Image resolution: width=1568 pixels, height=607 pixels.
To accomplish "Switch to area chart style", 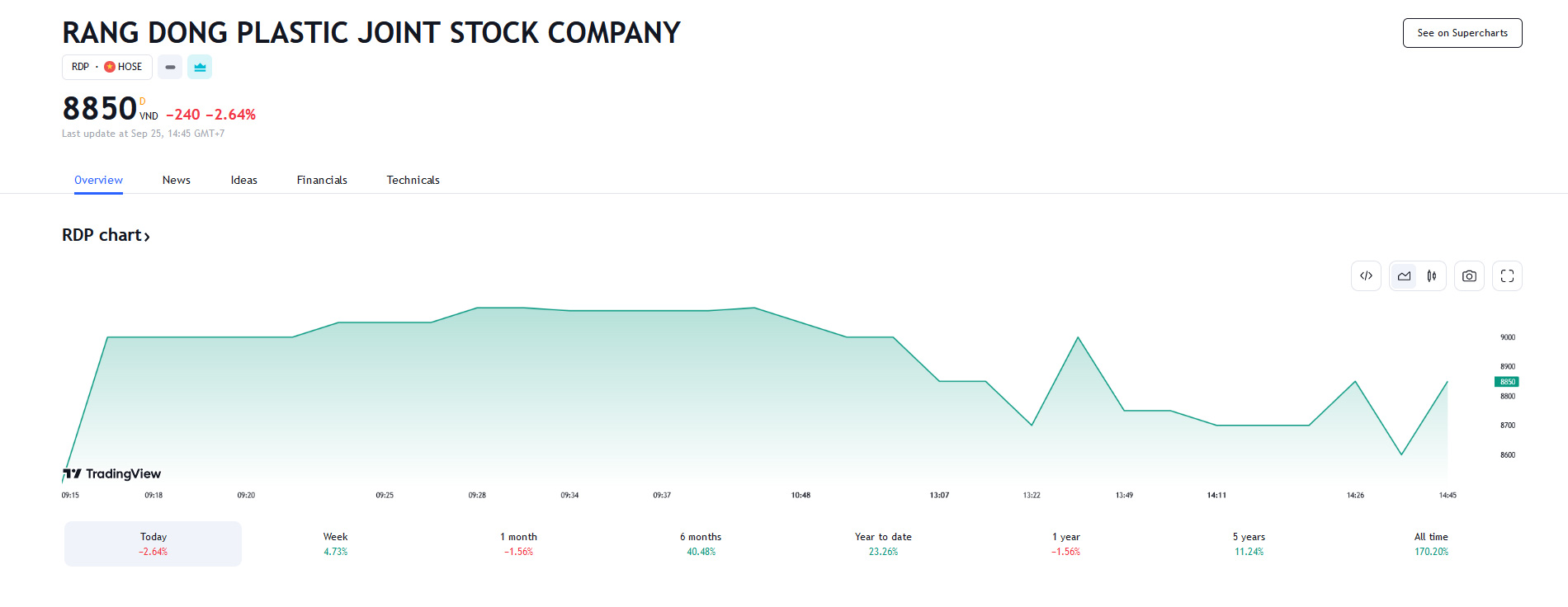I will 1404,276.
